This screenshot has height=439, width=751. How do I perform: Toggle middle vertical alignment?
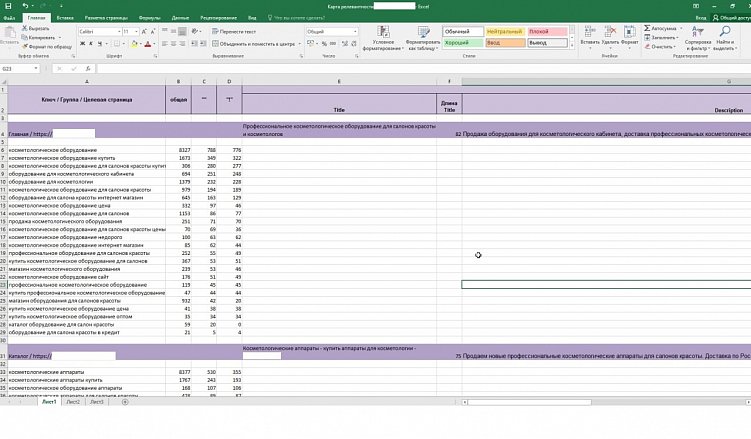[173, 31]
